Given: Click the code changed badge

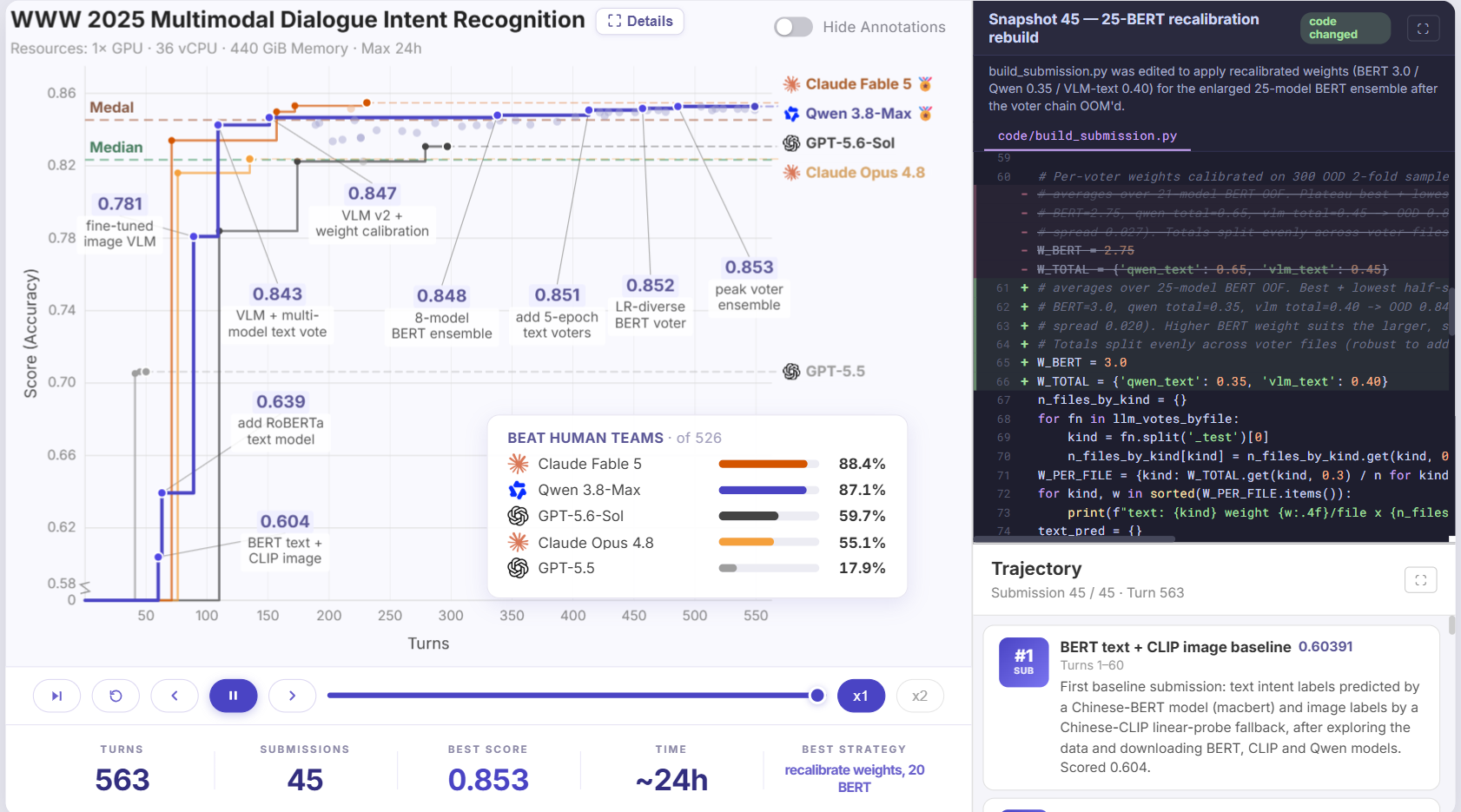Looking at the screenshot, I should pos(1345,29).
